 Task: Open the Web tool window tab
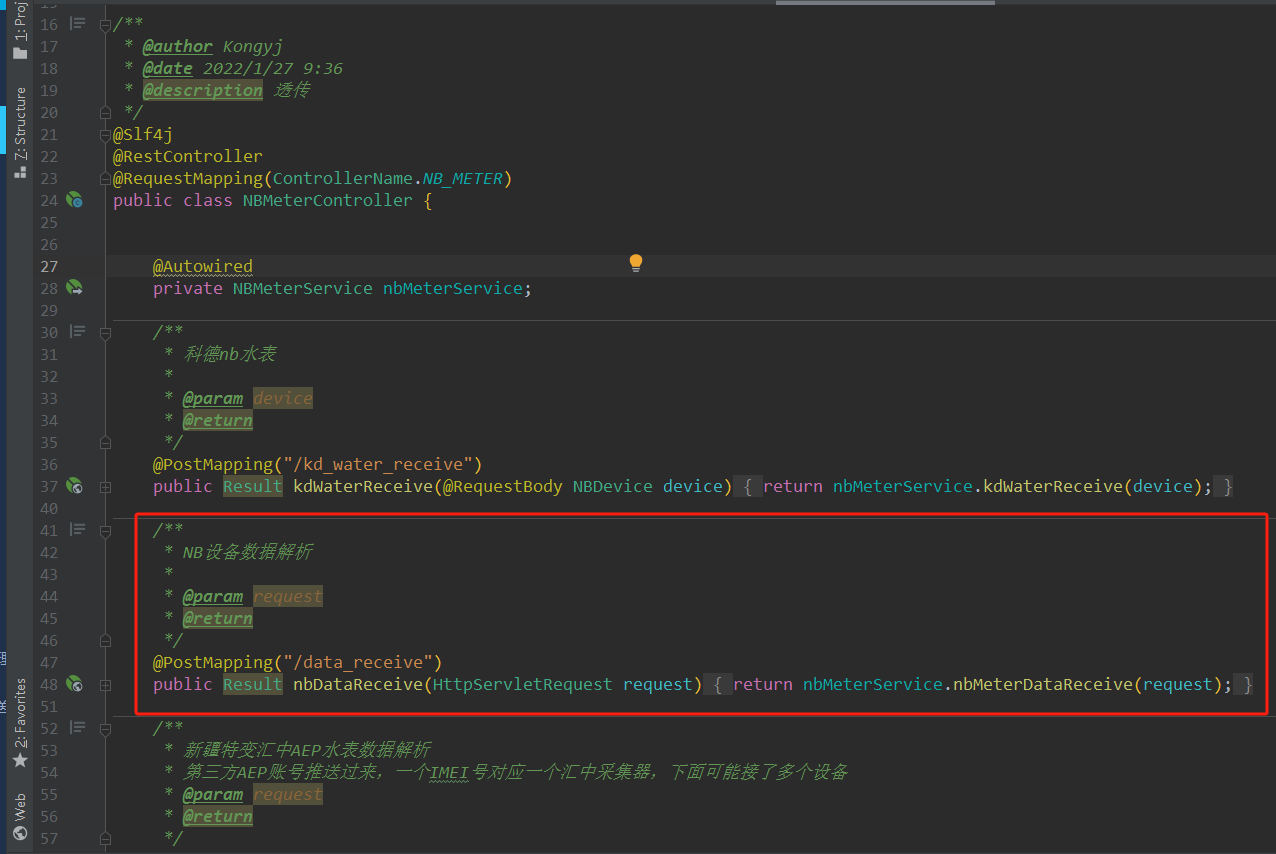19,815
